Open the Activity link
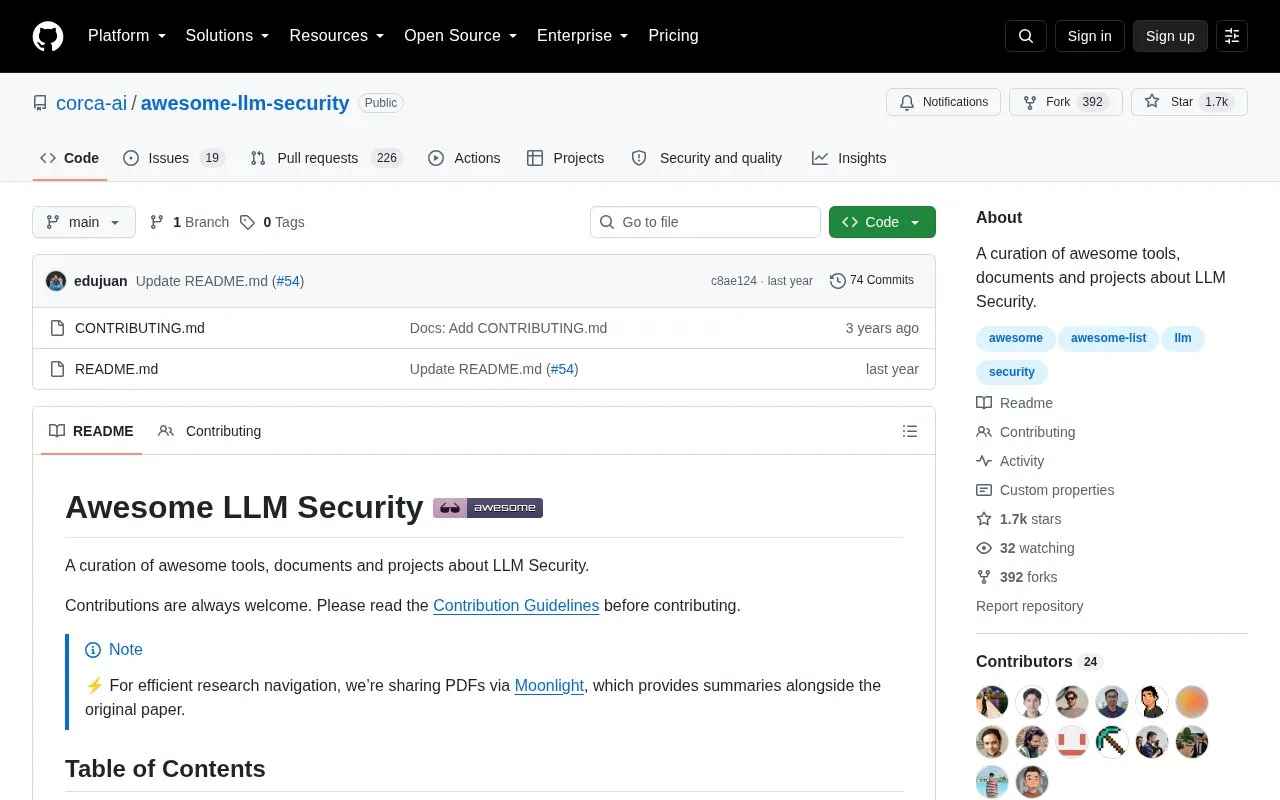Image resolution: width=1280 pixels, height=800 pixels. pyautogui.click(x=1010, y=461)
